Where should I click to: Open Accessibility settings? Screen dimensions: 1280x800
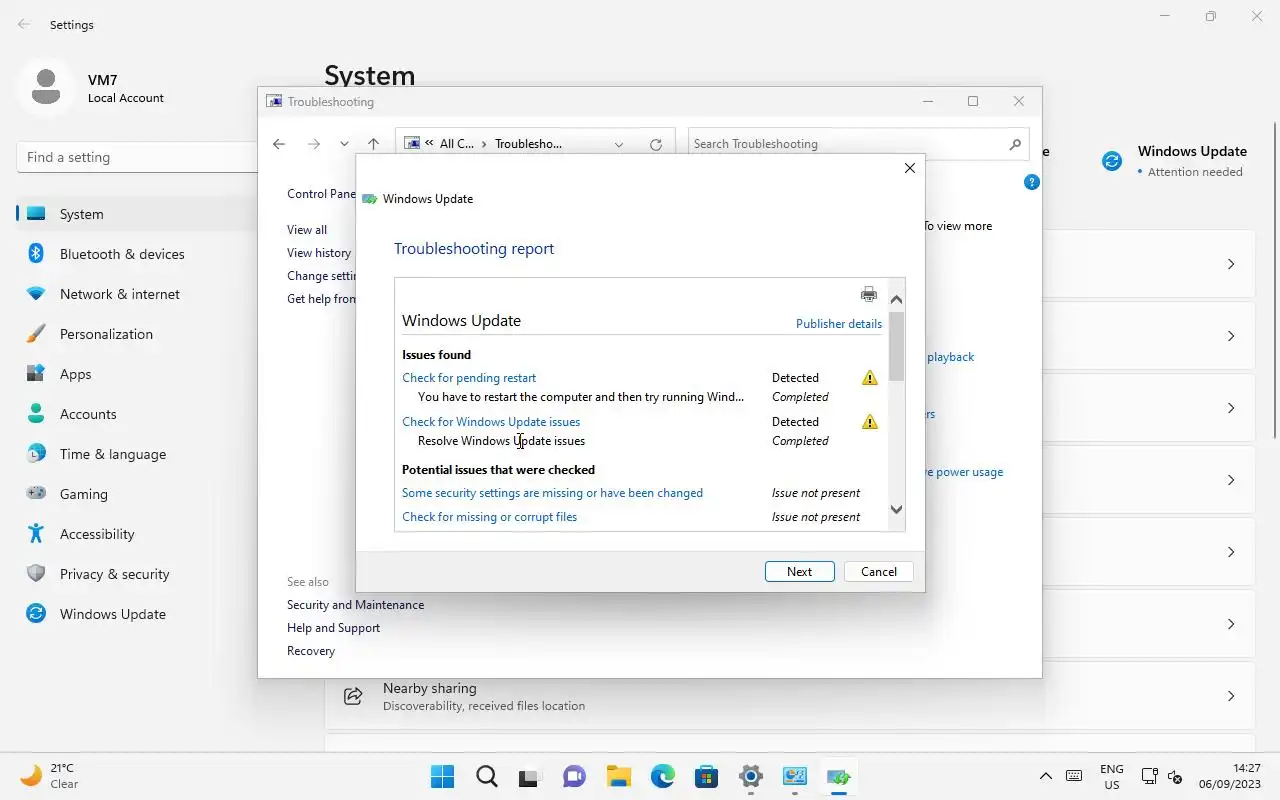click(x=136, y=534)
